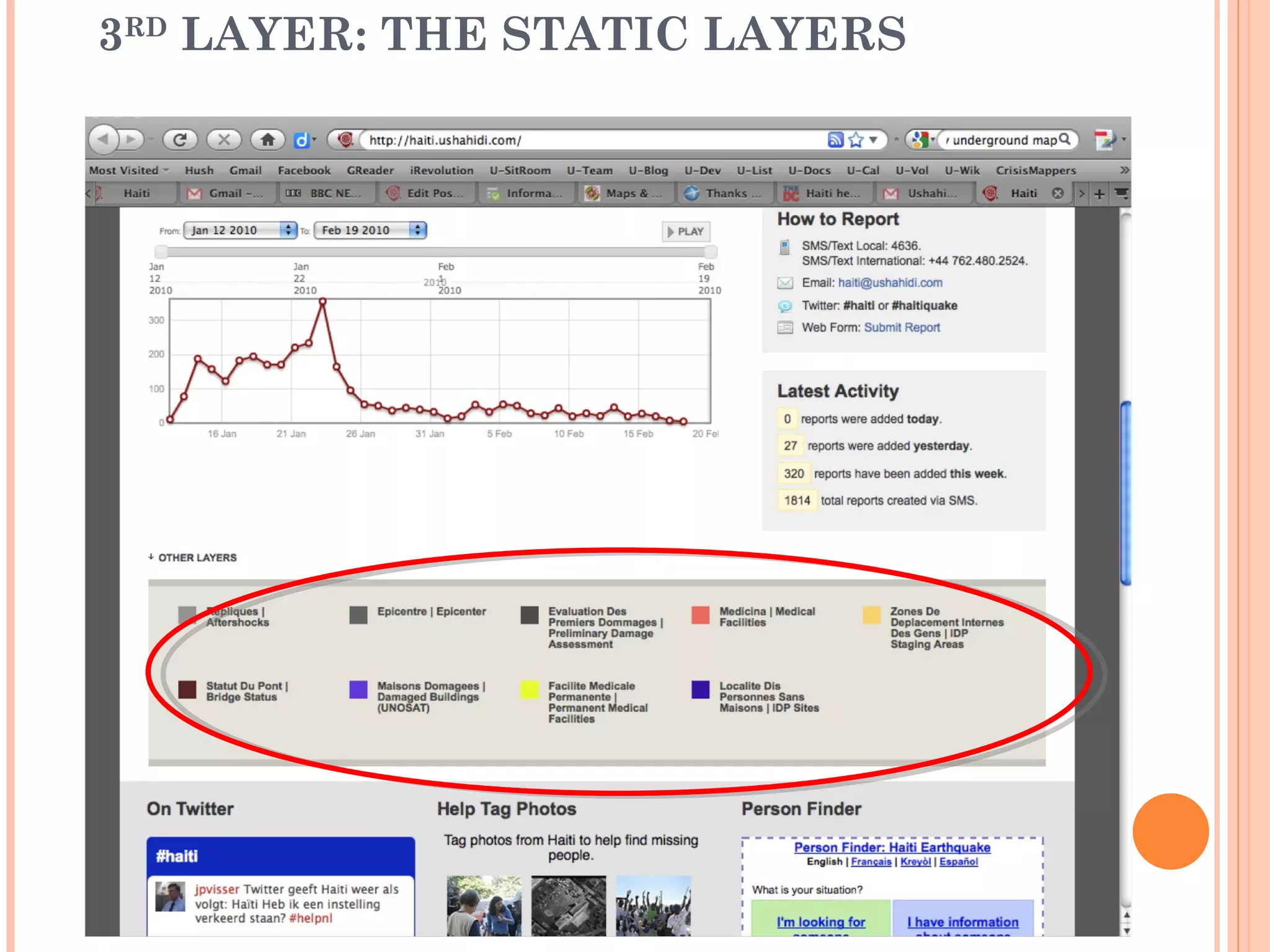The image size is (1270, 952).
Task: Switch to the Thanks ... tab
Action: pyautogui.click(x=724, y=193)
